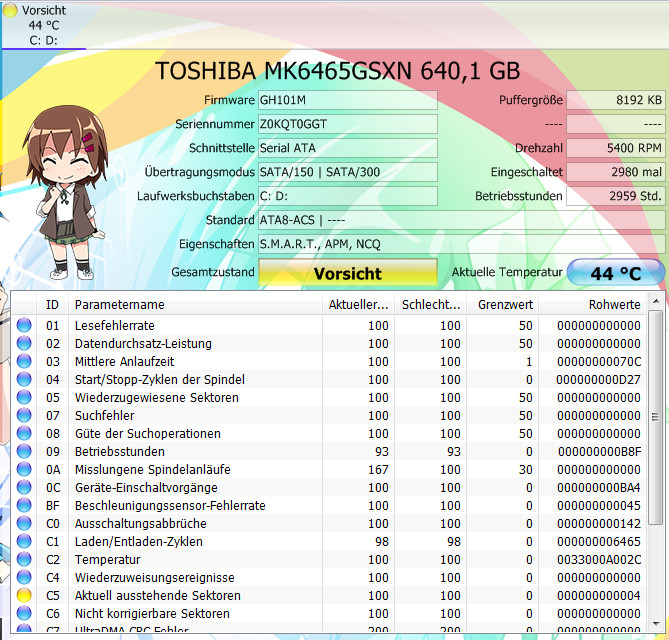Image resolution: width=669 pixels, height=640 pixels.
Task: Click the Firmware field GH101M
Action: pos(348,100)
